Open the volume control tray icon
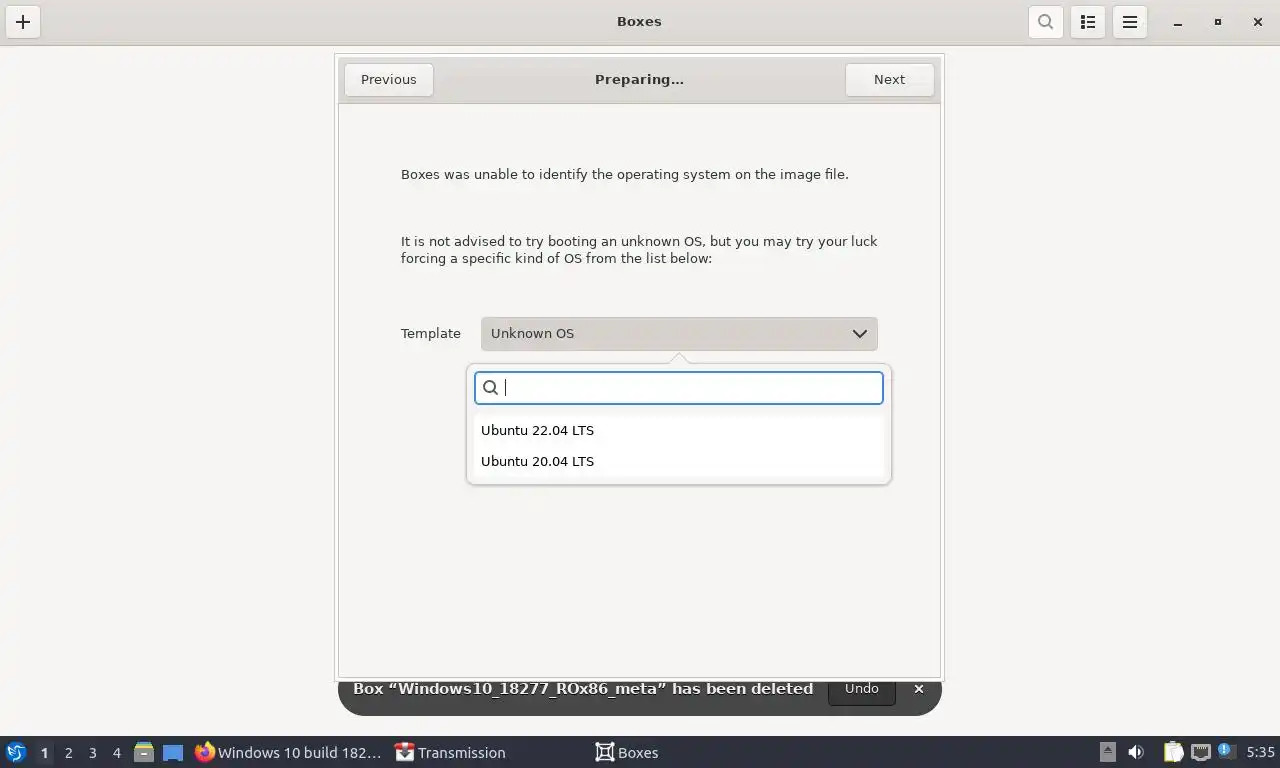This screenshot has width=1280, height=768. click(1136, 752)
